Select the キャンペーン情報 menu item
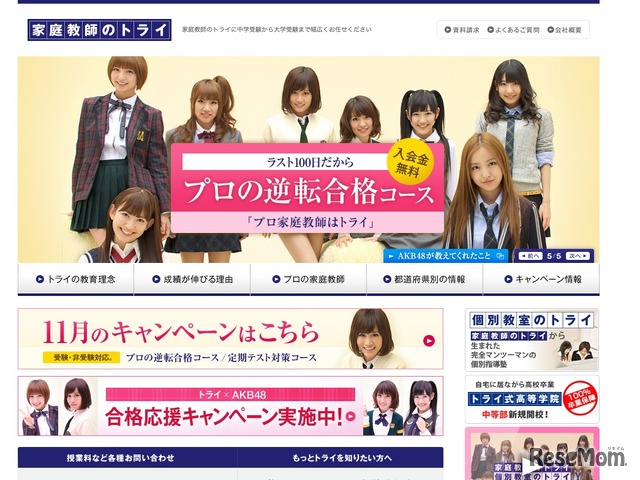 click(x=541, y=279)
